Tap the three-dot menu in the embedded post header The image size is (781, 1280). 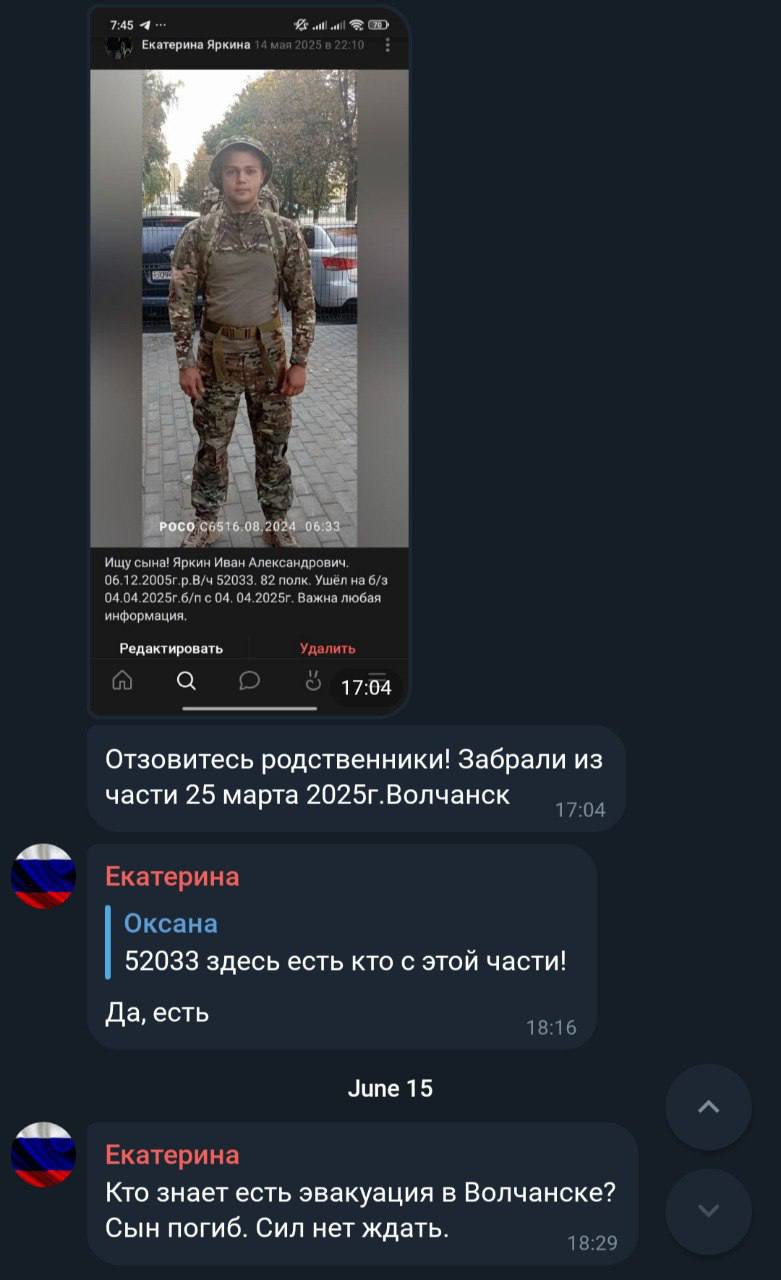tap(388, 45)
